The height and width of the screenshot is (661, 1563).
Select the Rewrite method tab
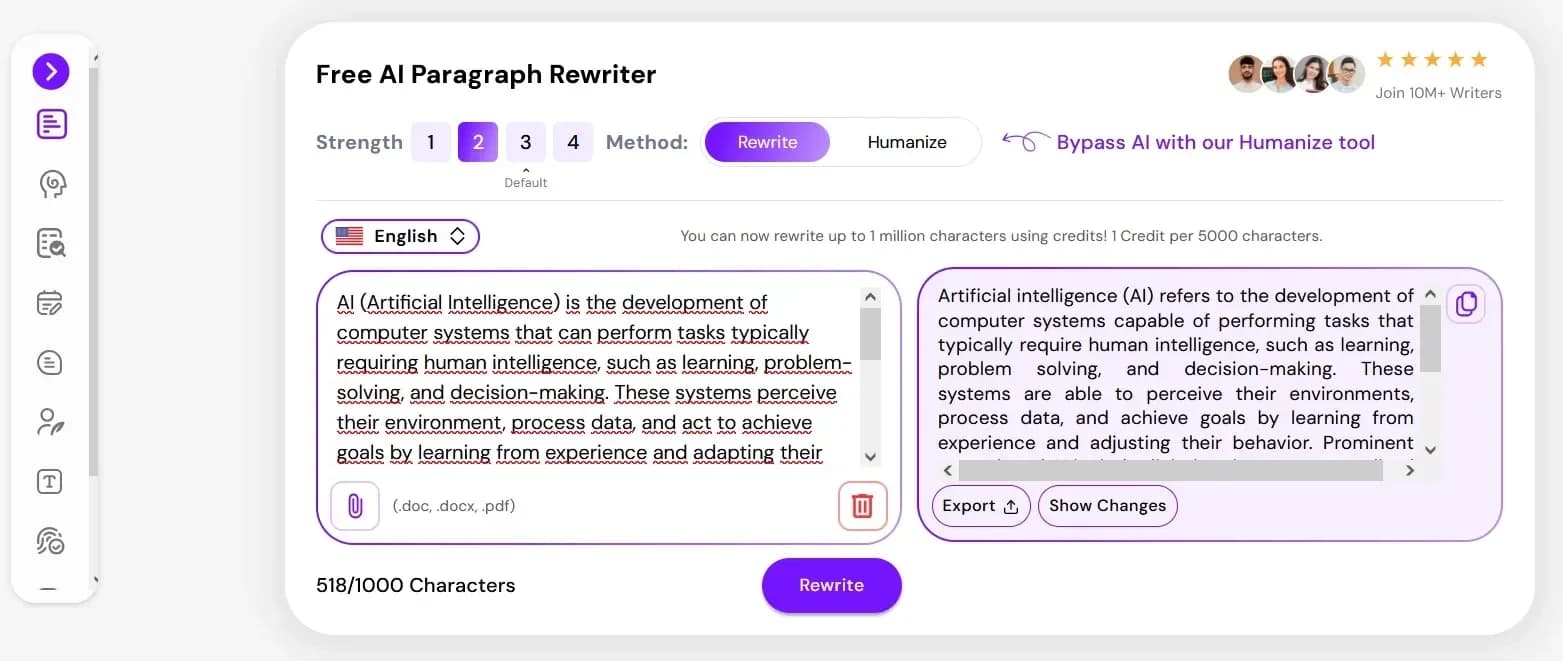point(767,142)
